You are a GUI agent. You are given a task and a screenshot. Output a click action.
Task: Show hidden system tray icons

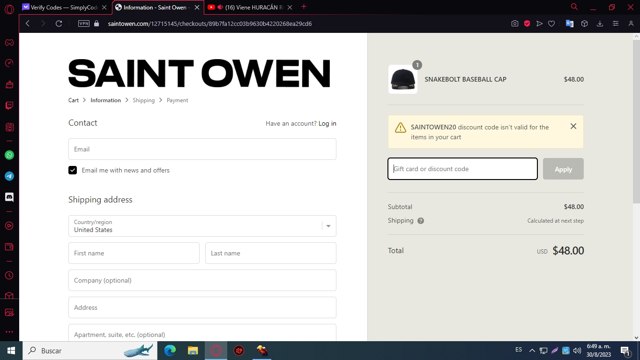pyautogui.click(x=532, y=351)
